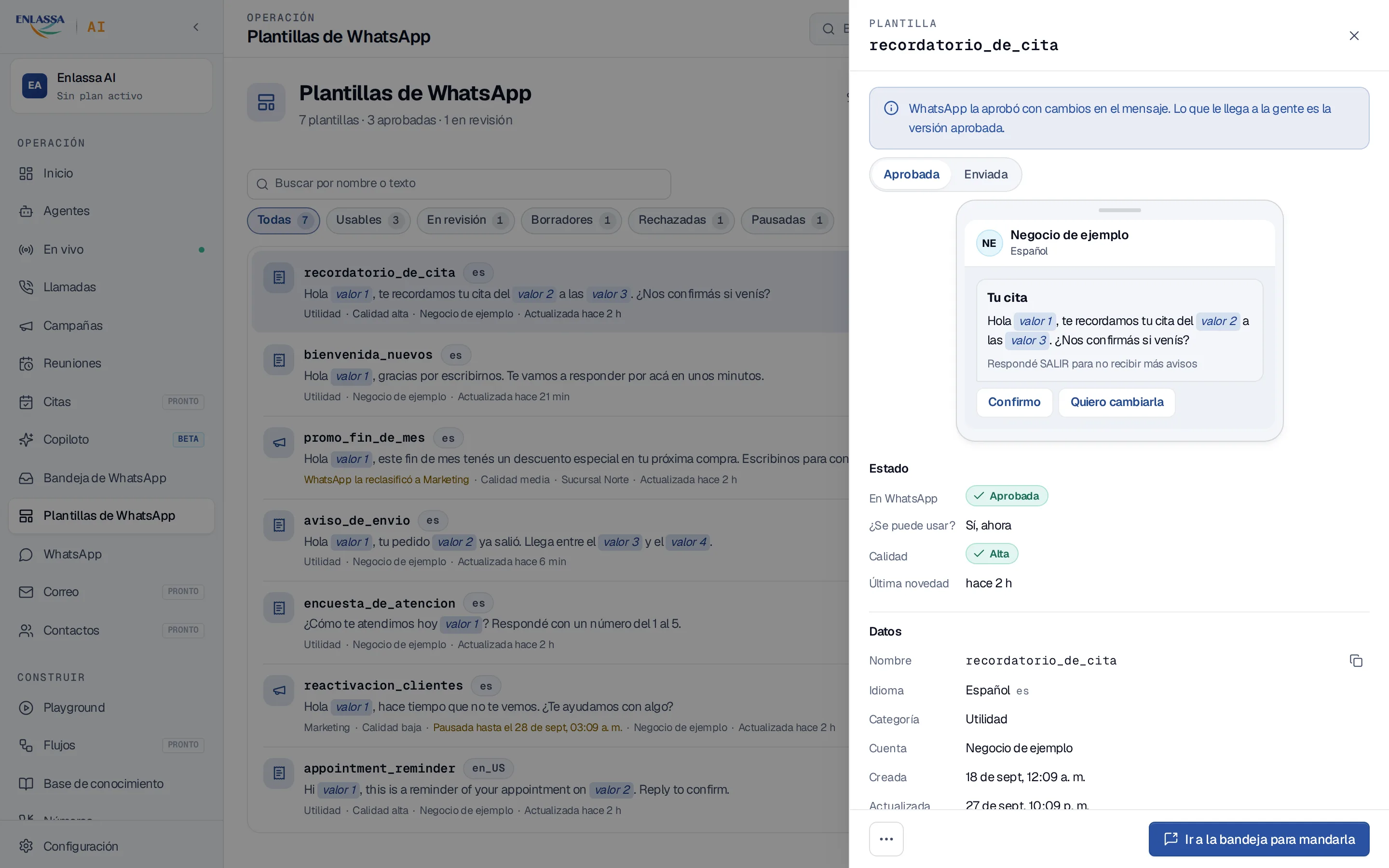This screenshot has height=868, width=1389.
Task: Collapse the sidebar with the chevron
Action: tap(196, 27)
